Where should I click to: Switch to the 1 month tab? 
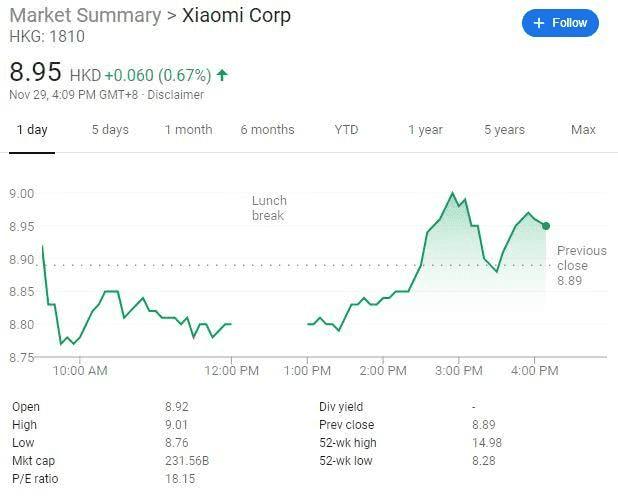pyautogui.click(x=188, y=130)
